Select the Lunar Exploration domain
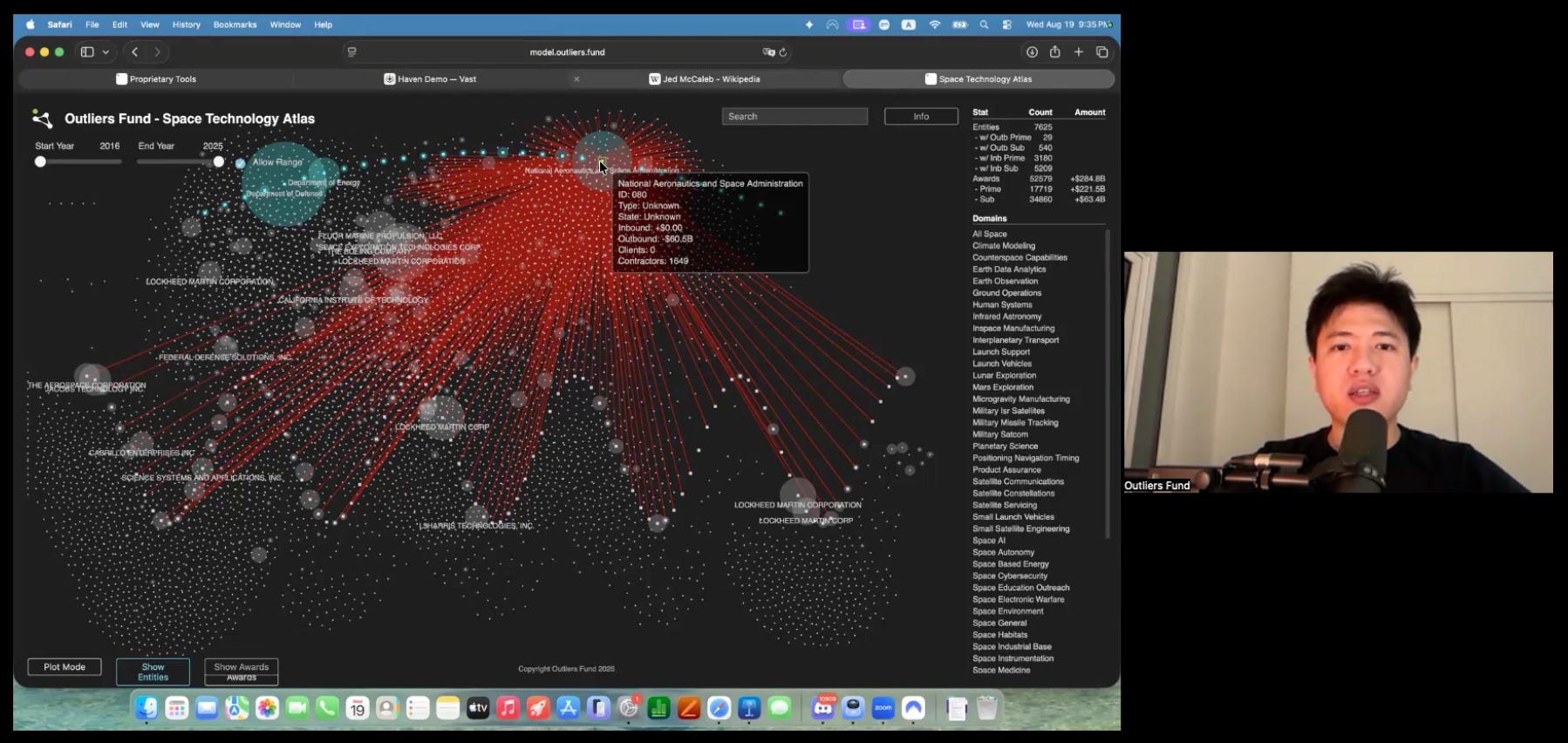1568x743 pixels. click(x=1004, y=376)
